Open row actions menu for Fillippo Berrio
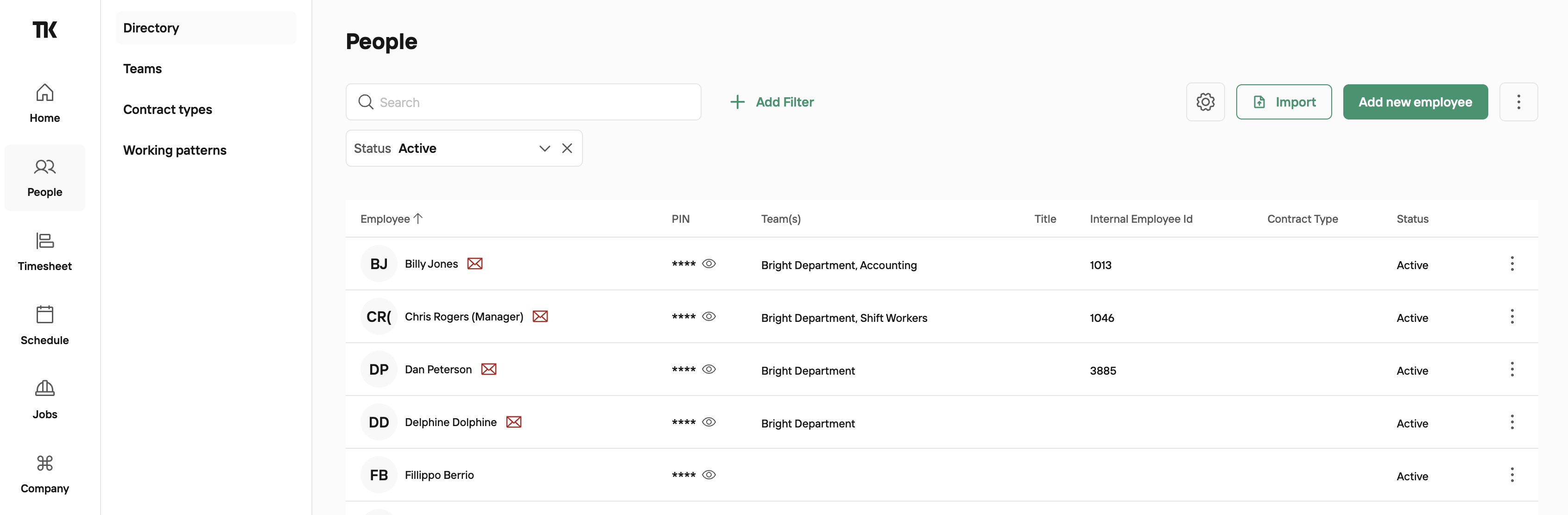This screenshot has height=515, width=1568. [x=1512, y=475]
